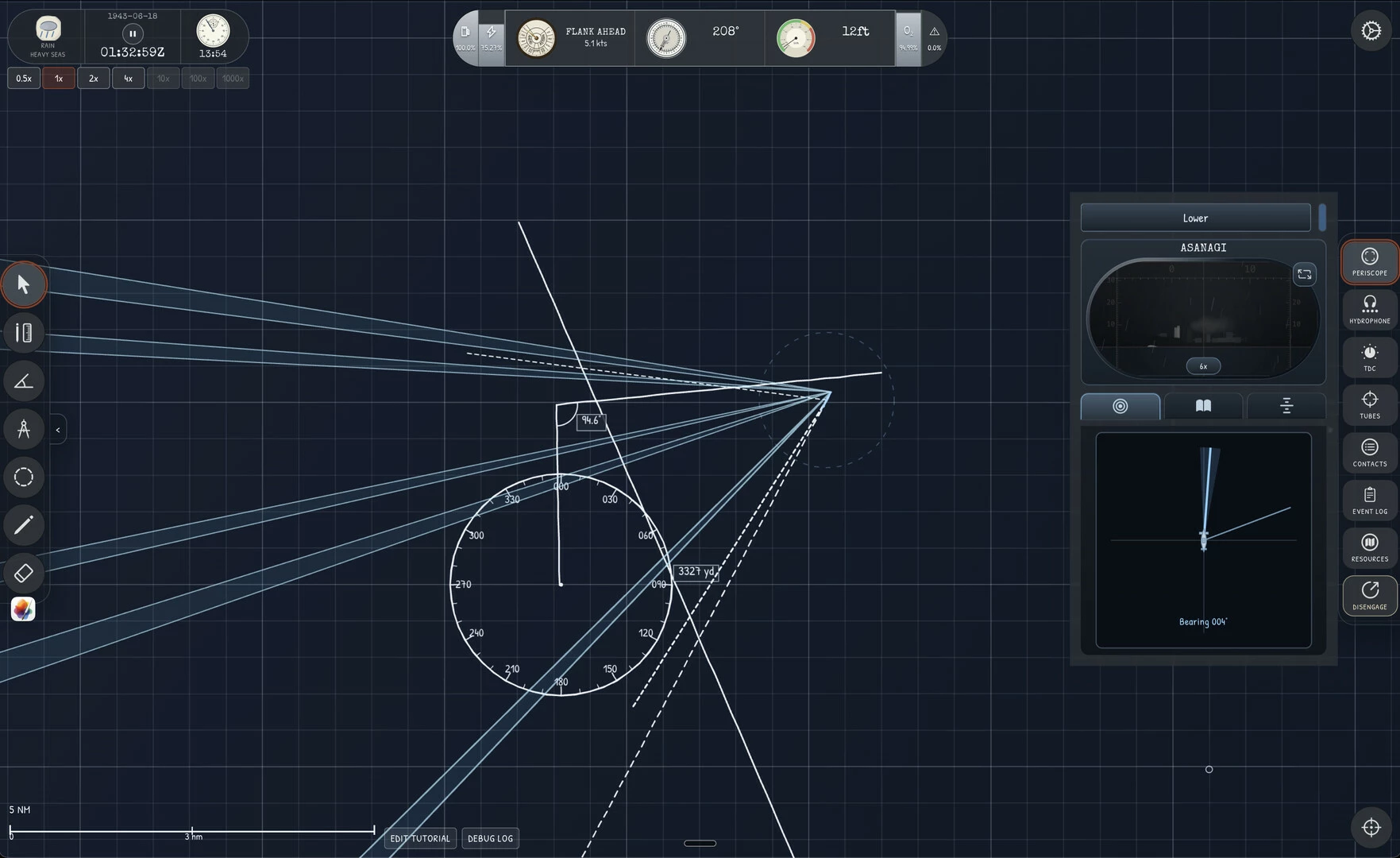
Task: Open the settings gear
Action: coord(1371,31)
